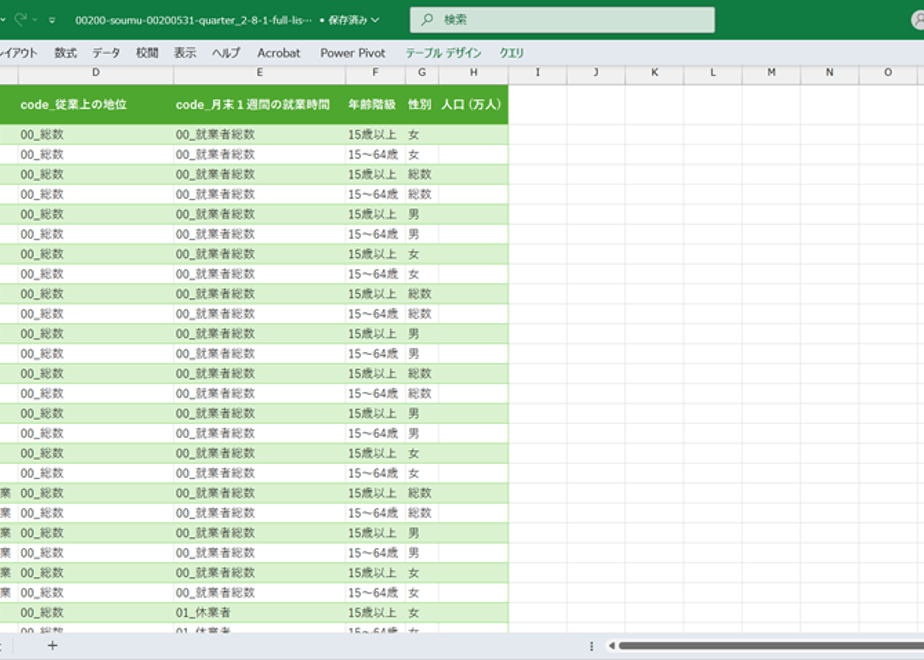Click the fully visible 01_休業者 cell
This screenshot has height=660, width=924.
[x=259, y=613]
